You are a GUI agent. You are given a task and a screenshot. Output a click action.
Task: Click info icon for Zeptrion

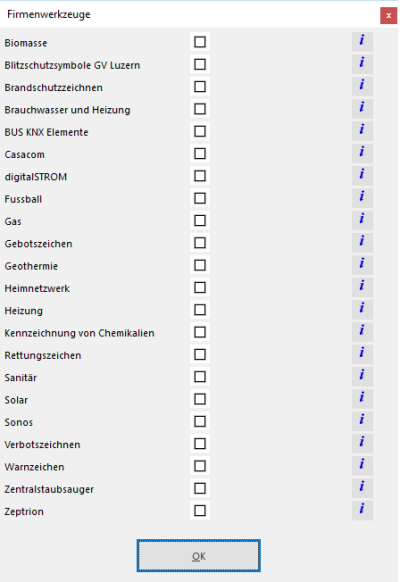point(362,510)
